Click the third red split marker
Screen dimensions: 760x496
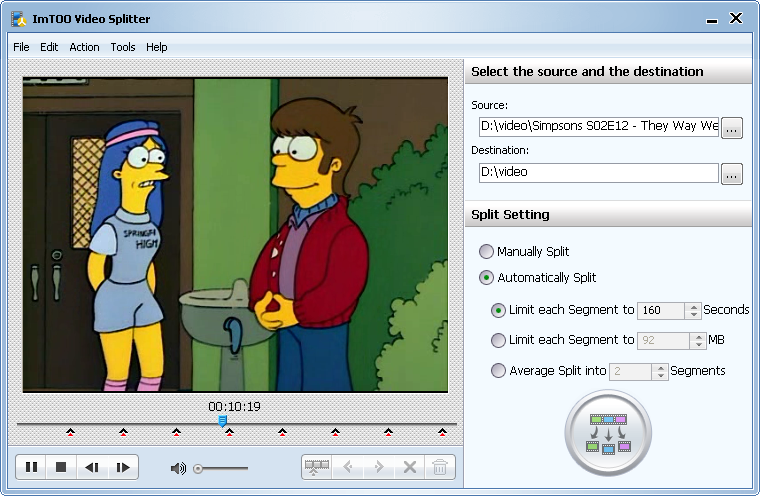click(x=176, y=432)
